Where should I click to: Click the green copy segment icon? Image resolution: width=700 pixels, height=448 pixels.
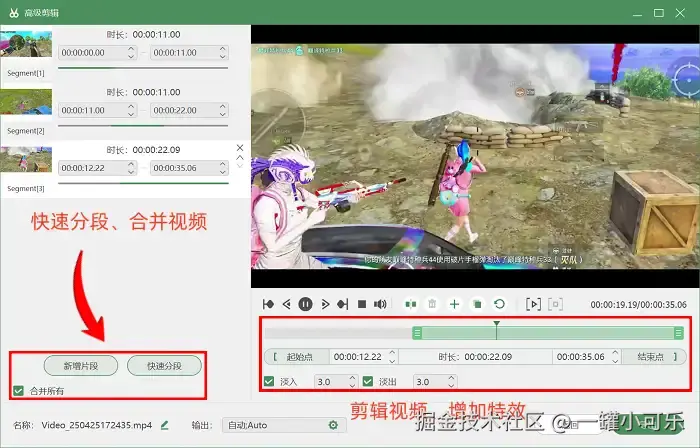(477, 304)
